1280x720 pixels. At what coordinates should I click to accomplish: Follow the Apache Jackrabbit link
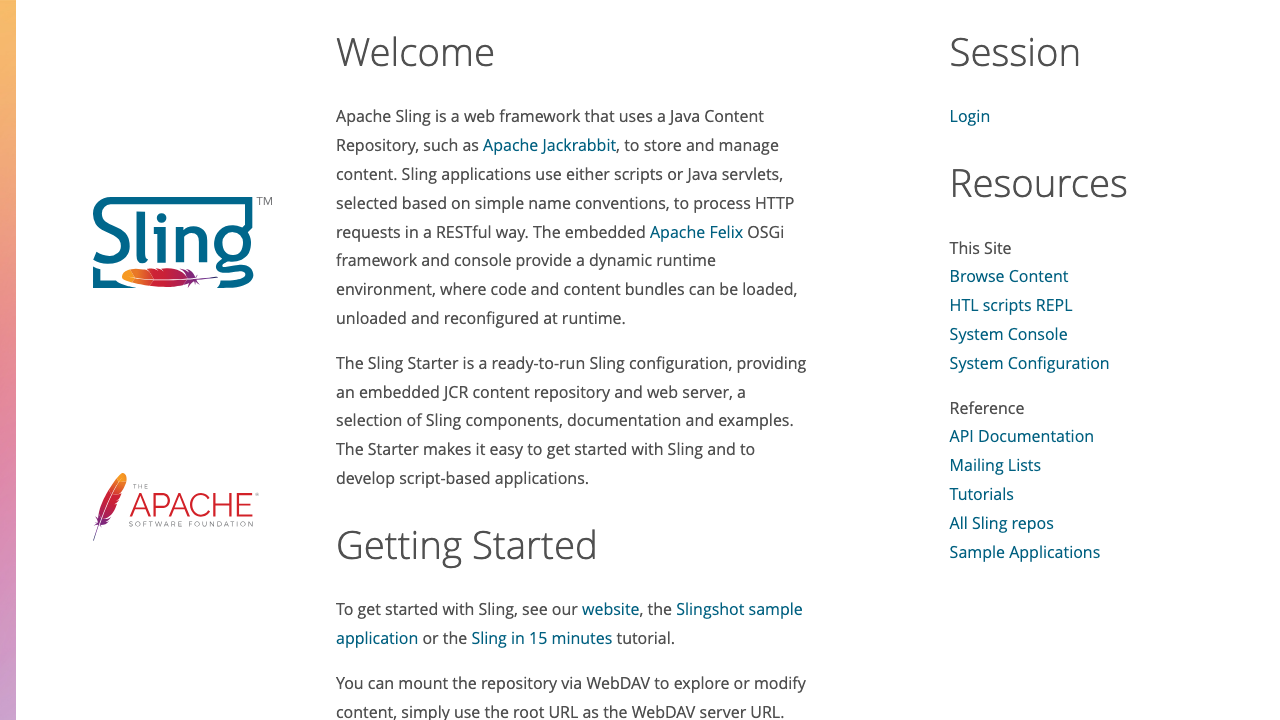pos(549,145)
